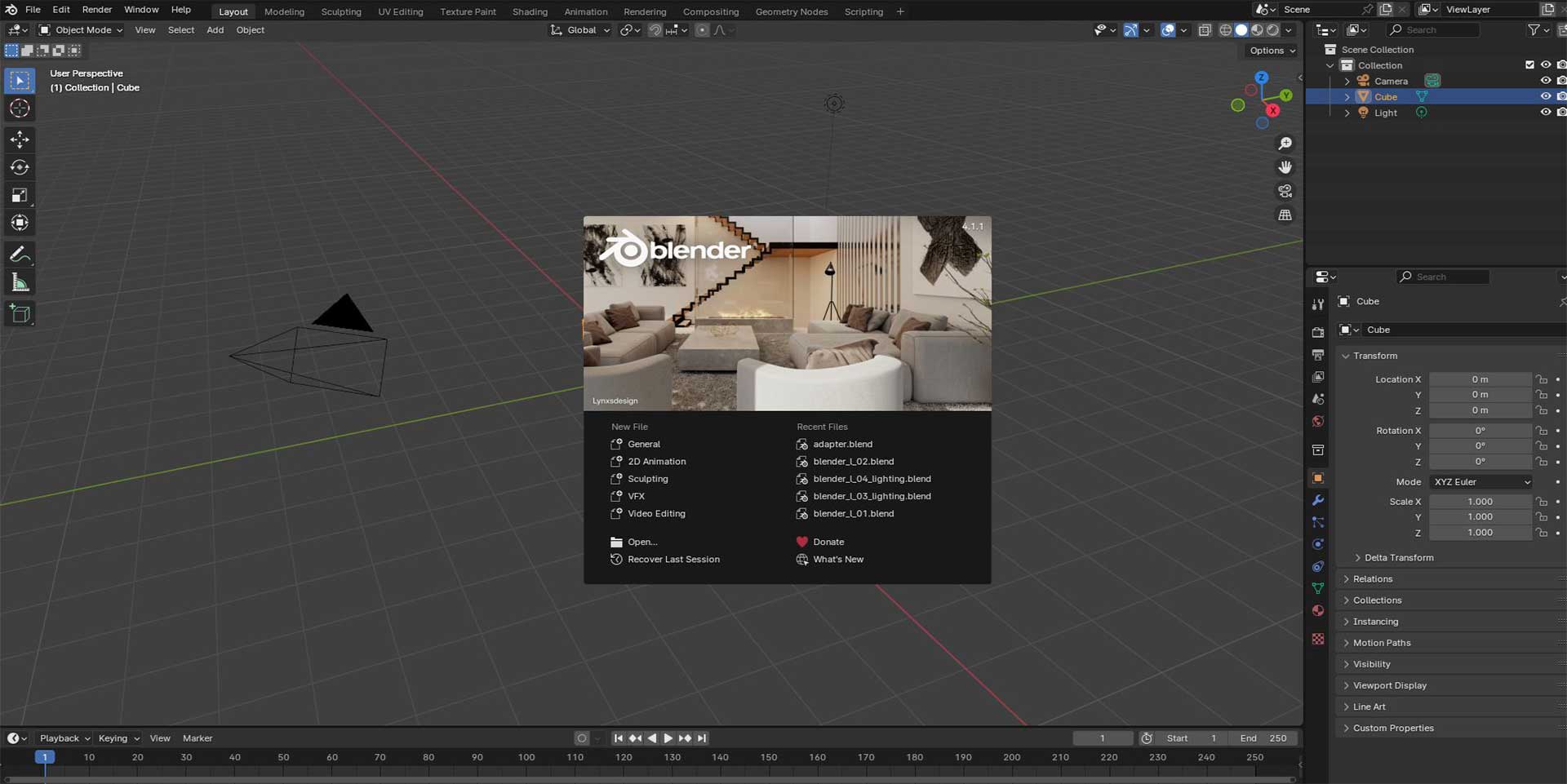Open the View Layer properties tab
Viewport: 1567px width, 784px height.
(x=1317, y=377)
